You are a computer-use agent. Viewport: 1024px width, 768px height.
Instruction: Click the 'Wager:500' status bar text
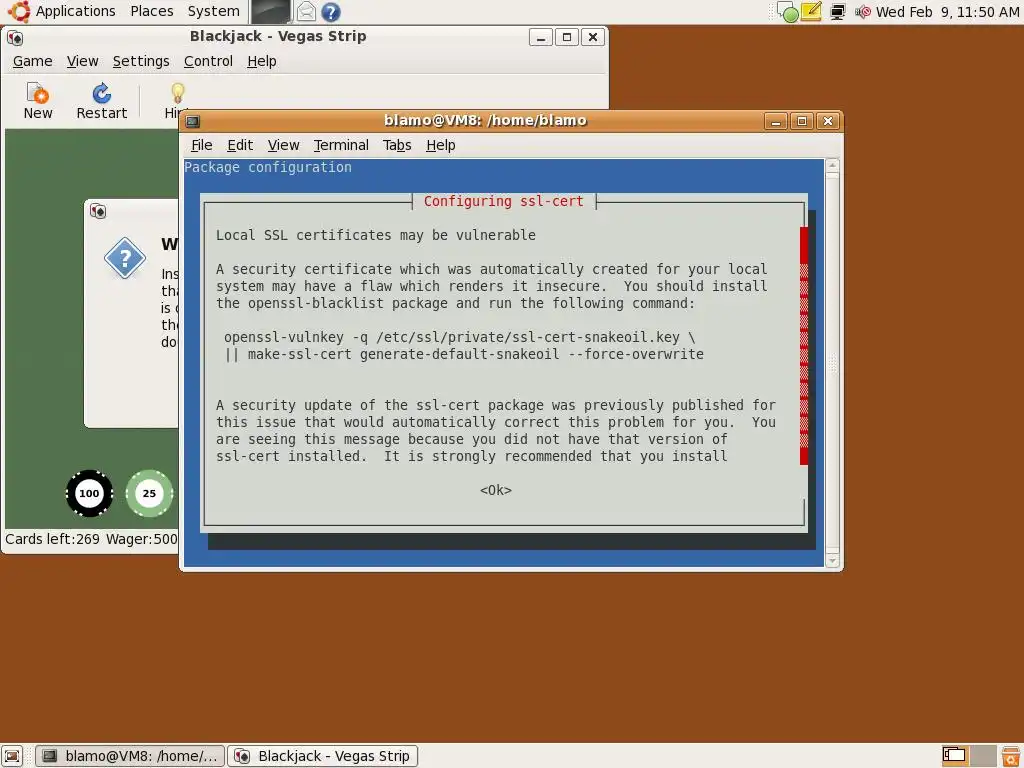(142, 539)
